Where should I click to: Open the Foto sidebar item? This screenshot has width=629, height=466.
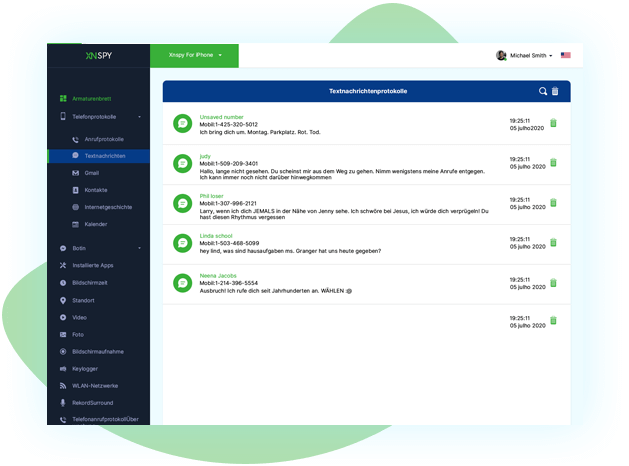[78, 334]
